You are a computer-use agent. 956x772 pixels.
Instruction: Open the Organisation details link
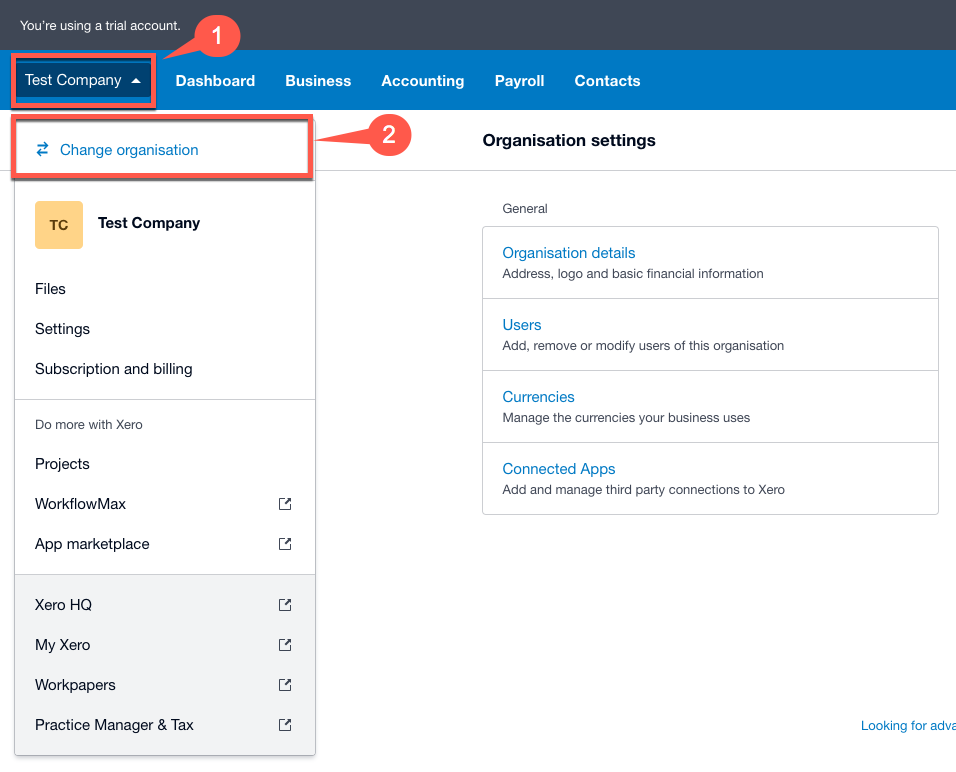coord(568,253)
